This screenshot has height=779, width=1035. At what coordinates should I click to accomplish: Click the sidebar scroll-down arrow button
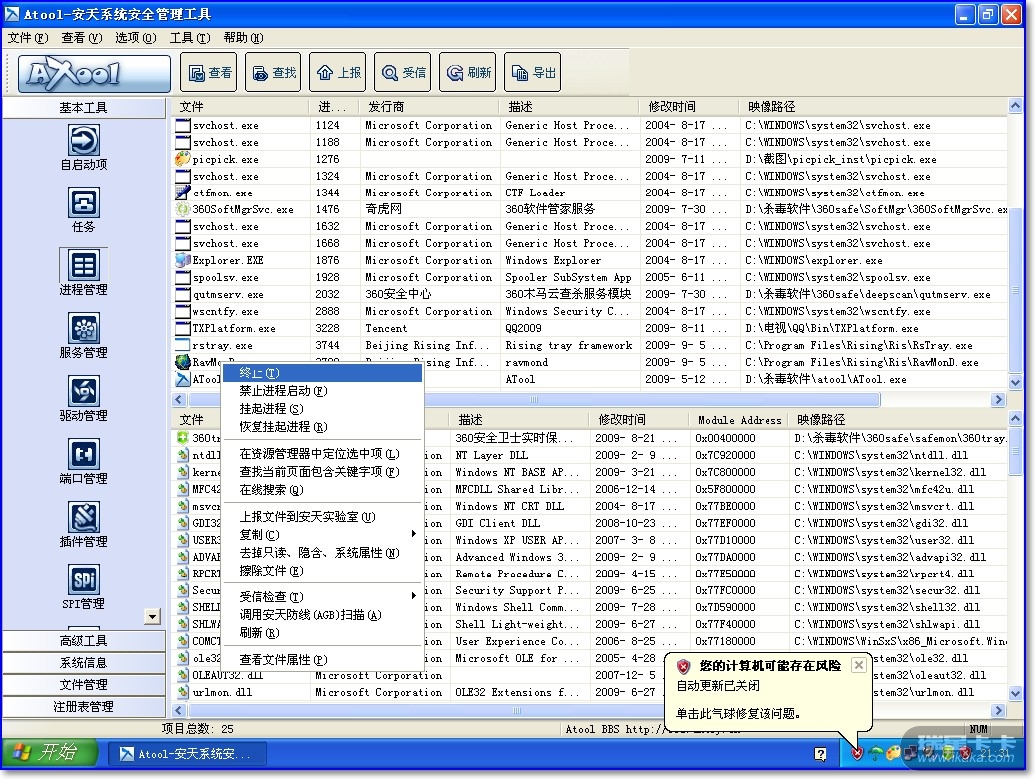point(152,617)
